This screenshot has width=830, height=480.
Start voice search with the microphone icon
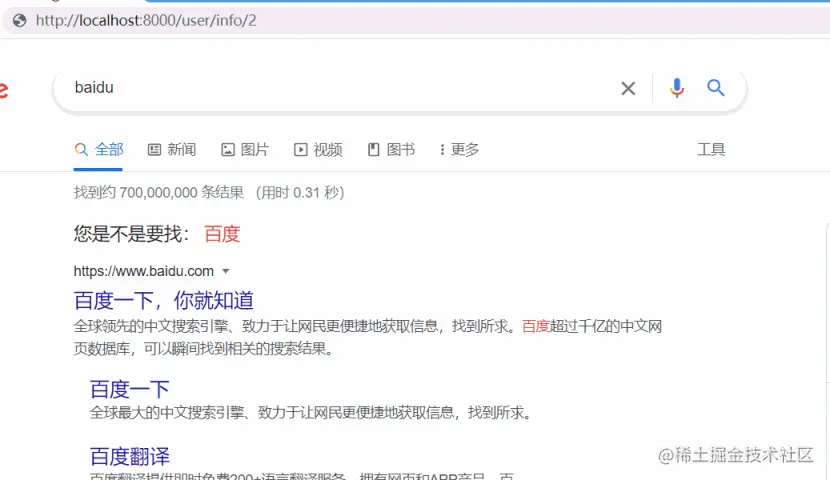pos(676,88)
